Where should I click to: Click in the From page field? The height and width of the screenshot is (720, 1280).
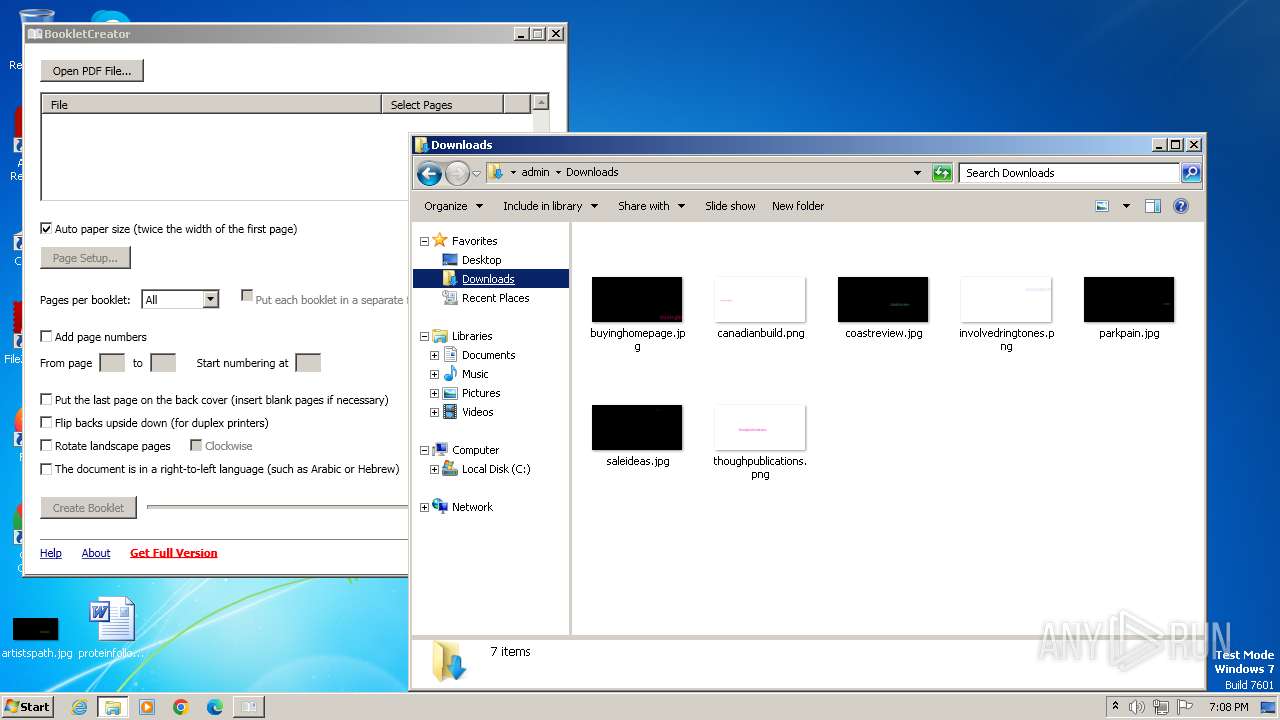[112, 363]
